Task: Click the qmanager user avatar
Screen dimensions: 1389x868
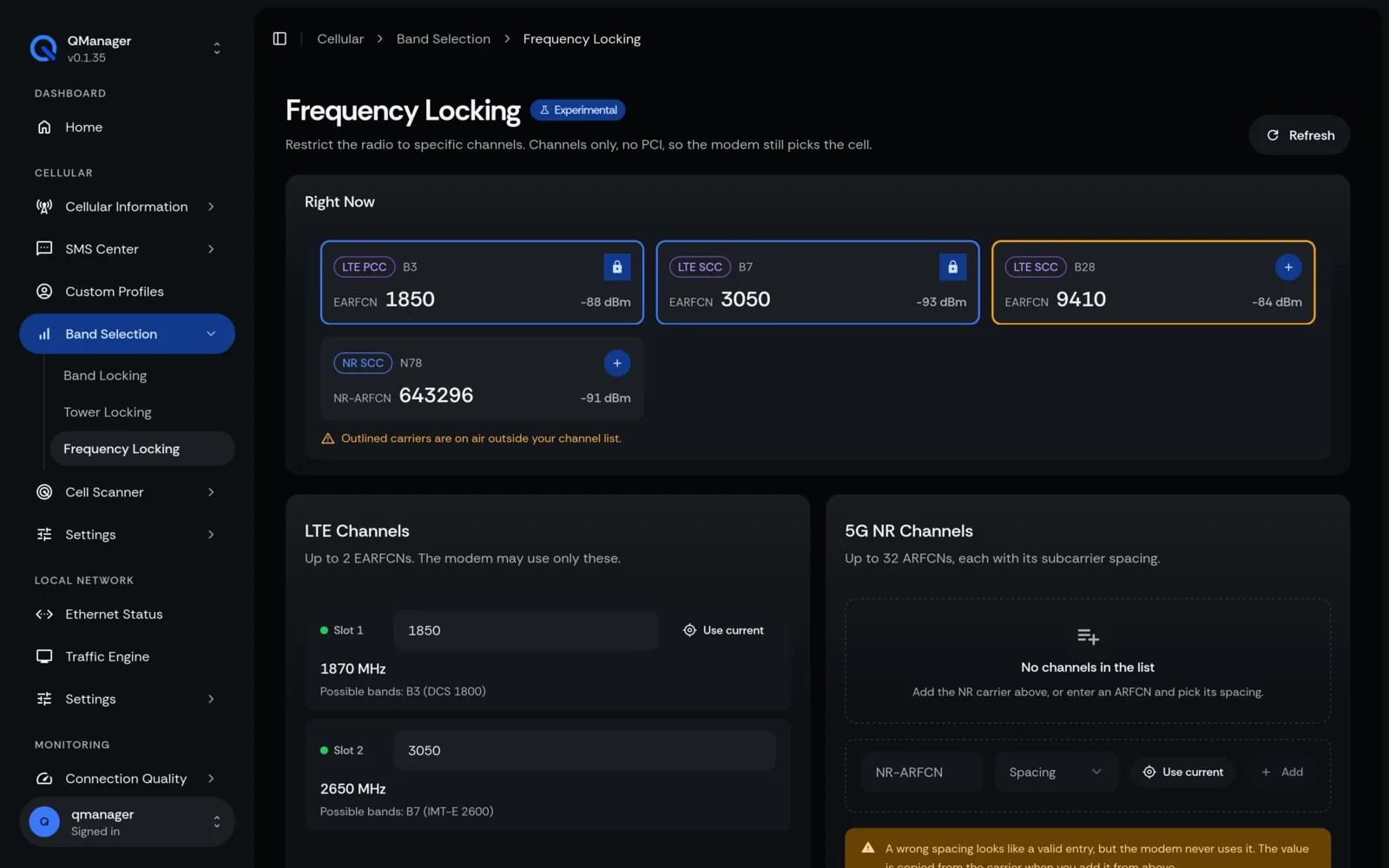Action: pyautogui.click(x=44, y=822)
